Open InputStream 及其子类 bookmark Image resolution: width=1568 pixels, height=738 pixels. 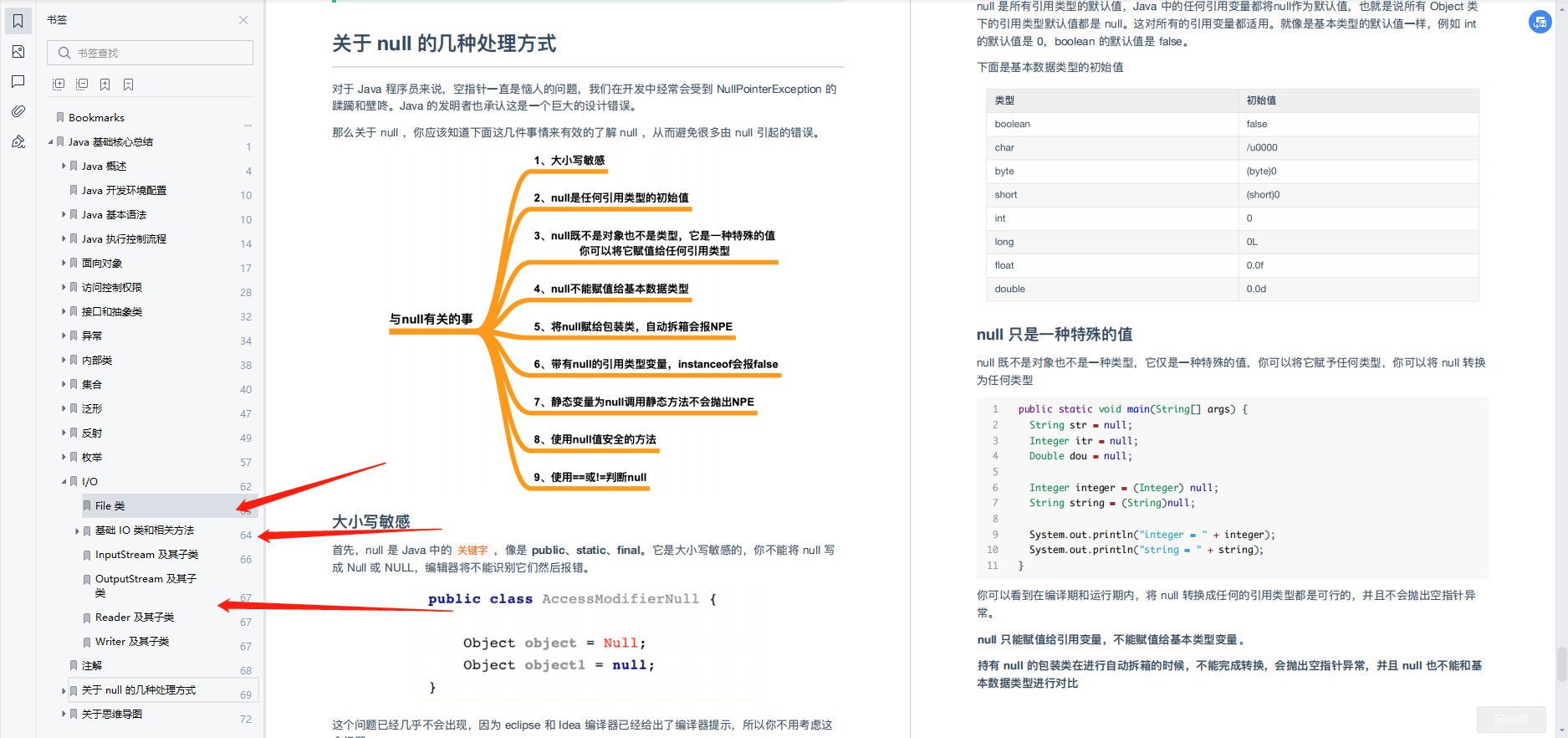tap(146, 555)
